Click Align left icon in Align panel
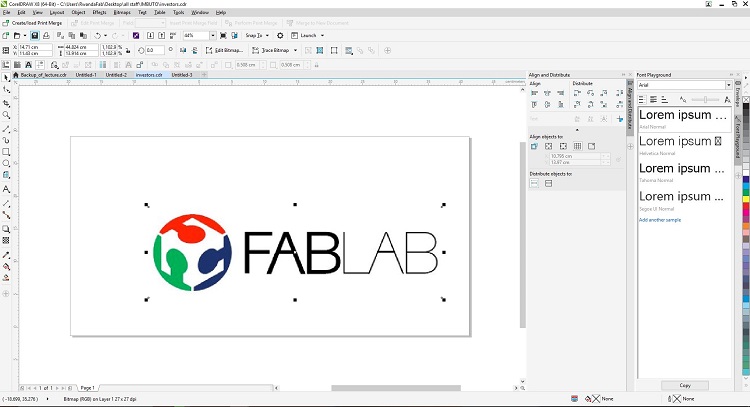Image resolution: width=750 pixels, height=407 pixels. [534, 93]
